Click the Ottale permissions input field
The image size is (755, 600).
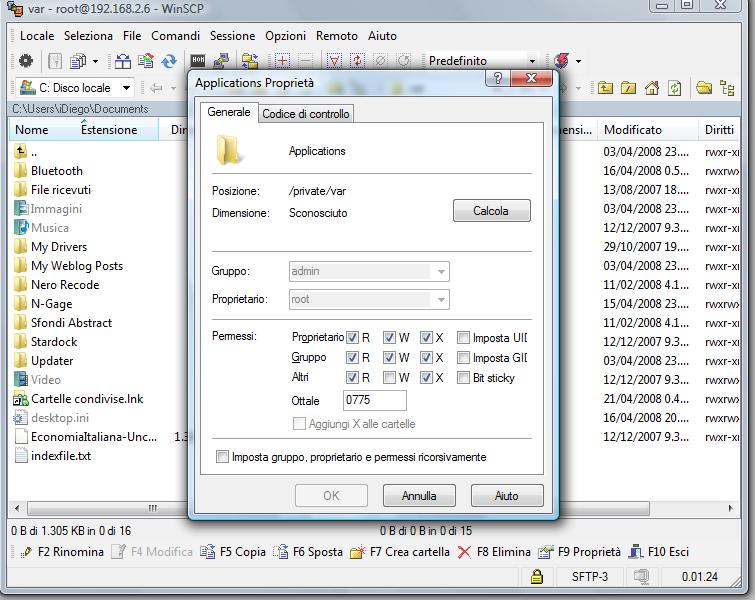click(374, 401)
